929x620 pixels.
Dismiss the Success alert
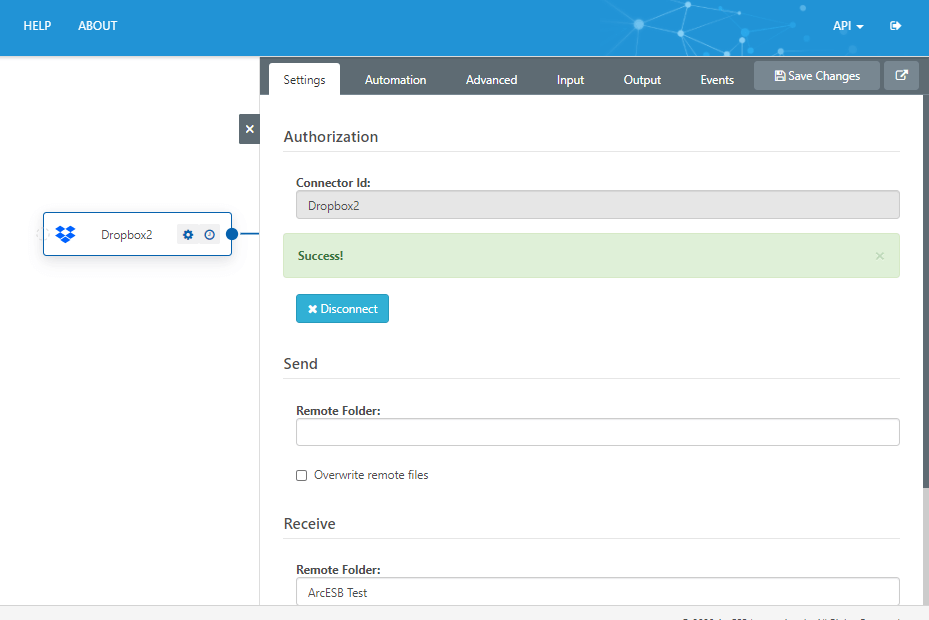click(x=880, y=256)
